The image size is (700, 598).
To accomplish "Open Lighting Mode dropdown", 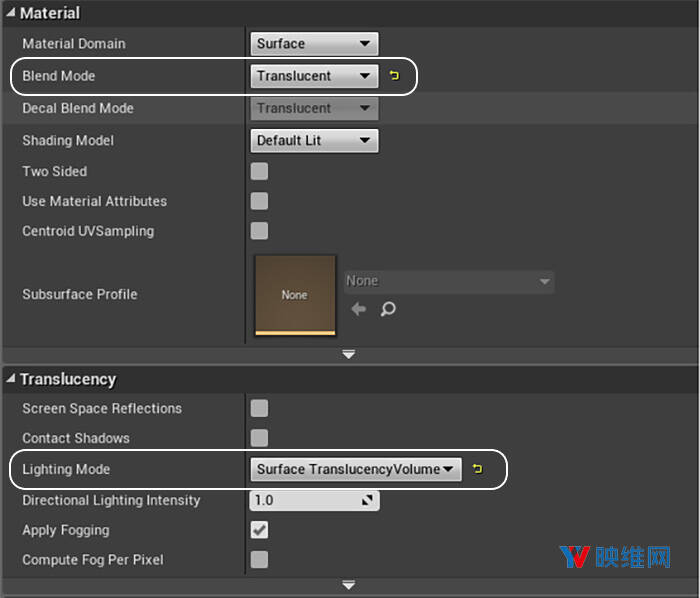I will click(x=355, y=469).
